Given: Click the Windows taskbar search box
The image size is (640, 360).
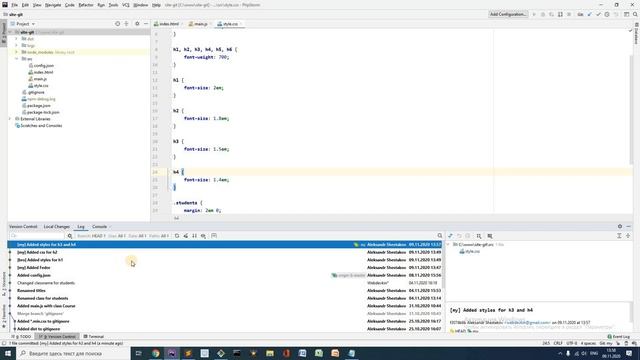Looking at the screenshot, I should [73, 353].
